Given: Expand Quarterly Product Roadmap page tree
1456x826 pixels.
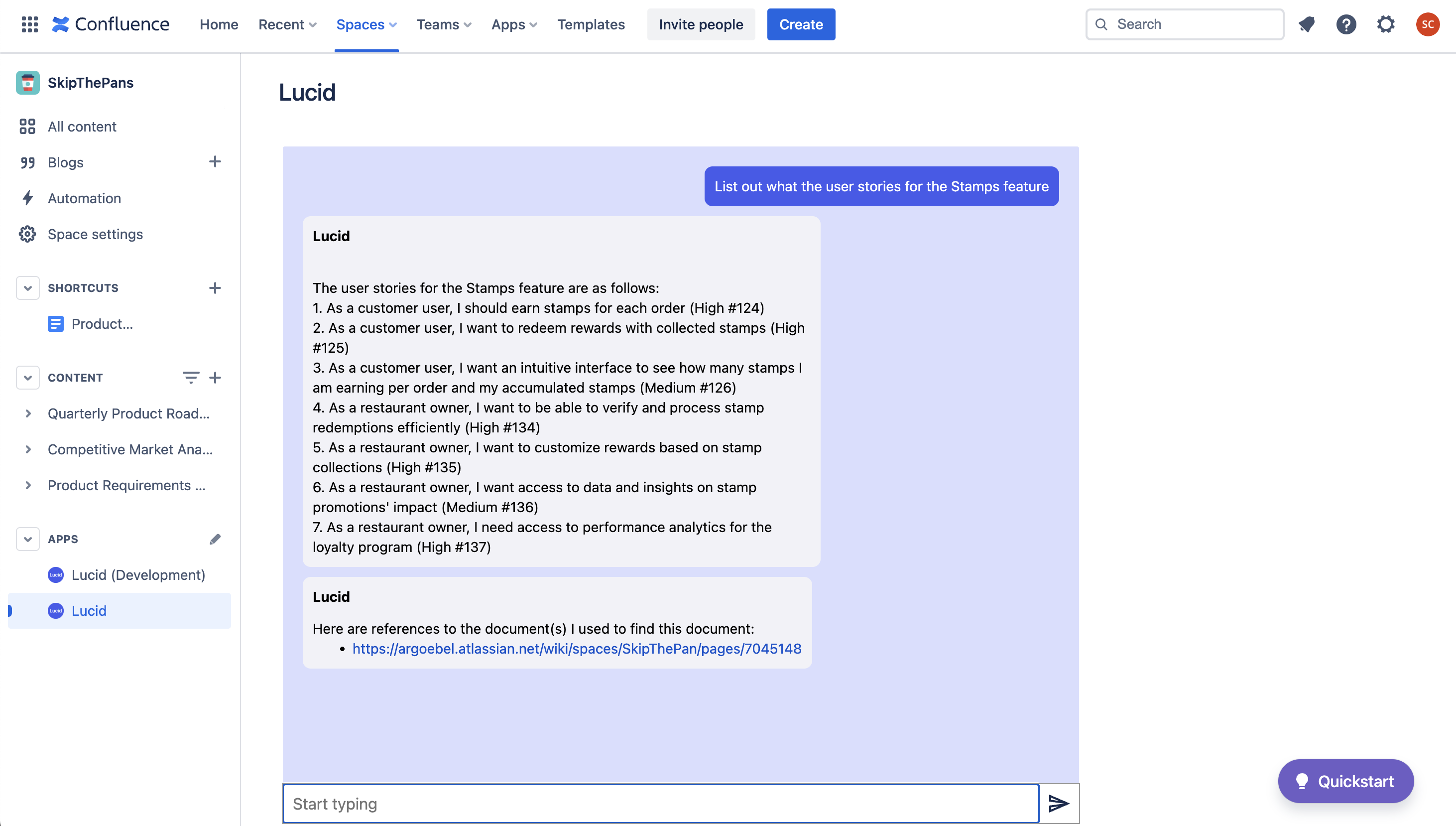Looking at the screenshot, I should coord(28,413).
